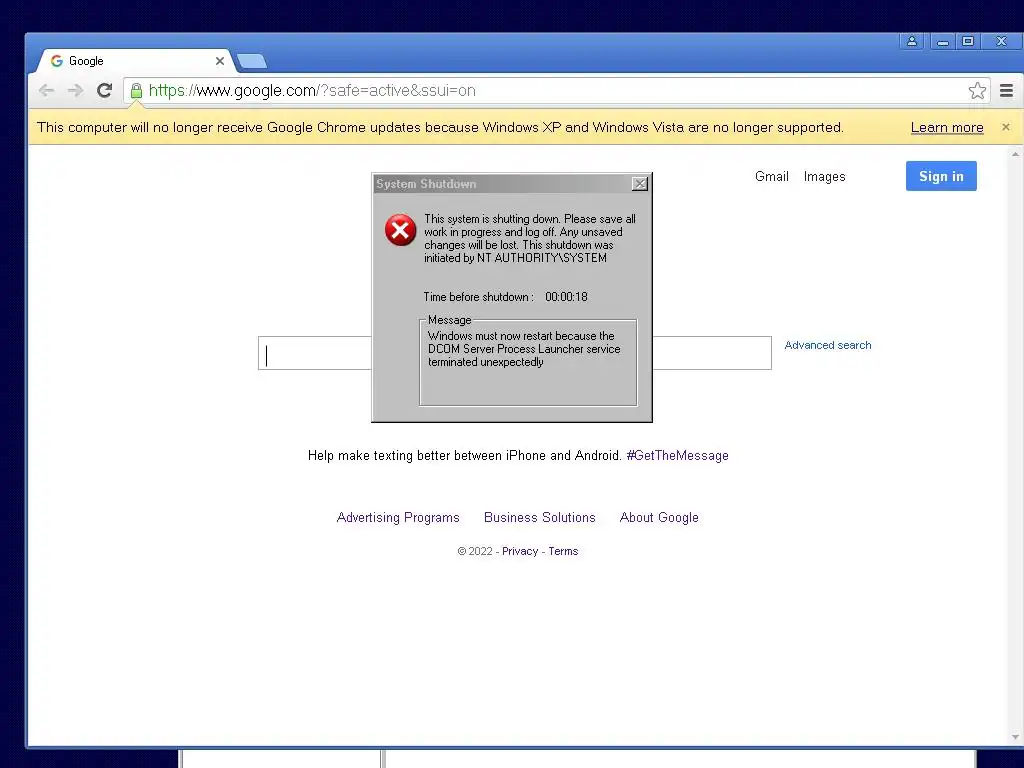Click the Sign in button
Image resolution: width=1024 pixels, height=768 pixels.
941,176
